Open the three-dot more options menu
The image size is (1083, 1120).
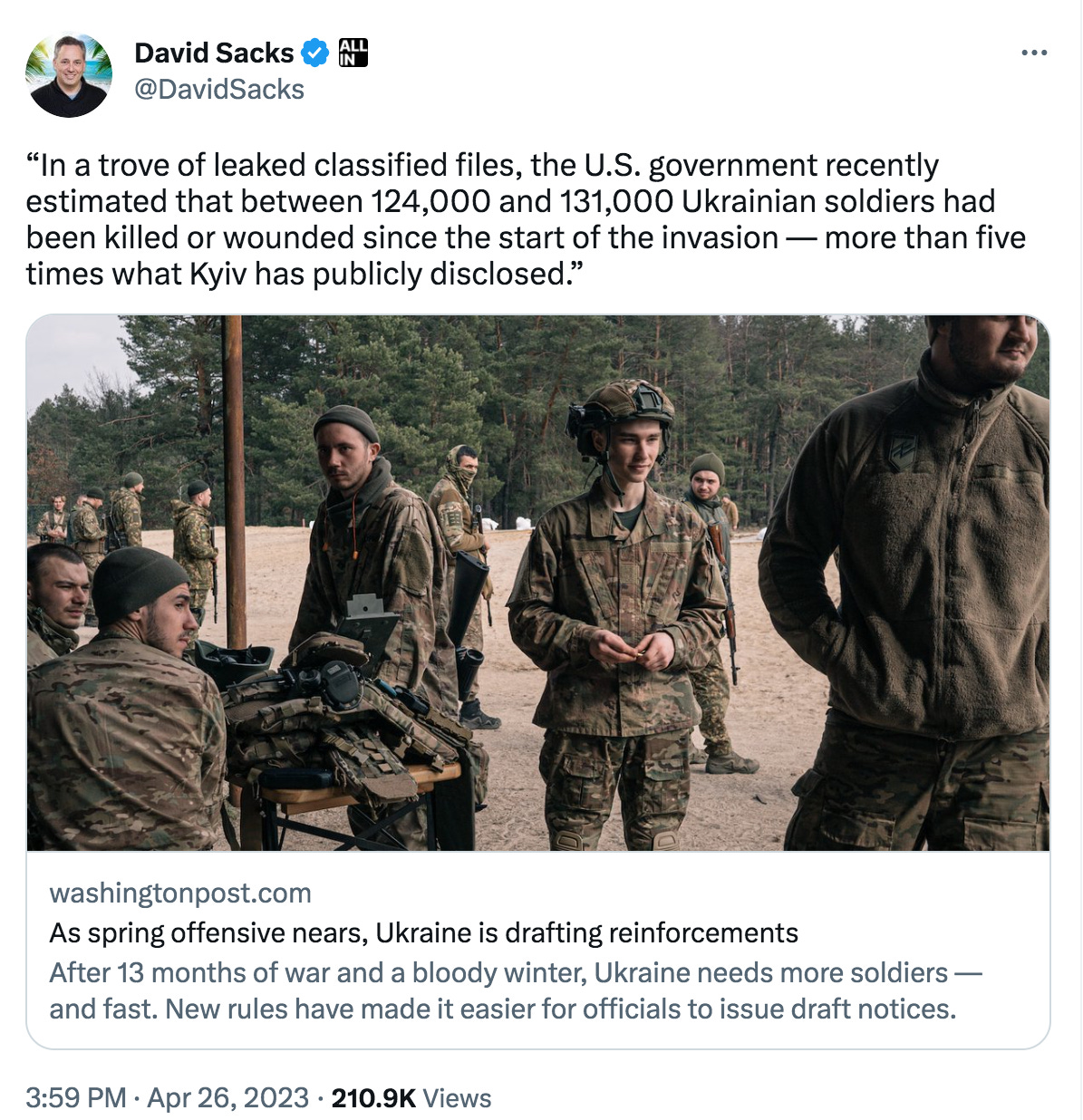click(1034, 53)
